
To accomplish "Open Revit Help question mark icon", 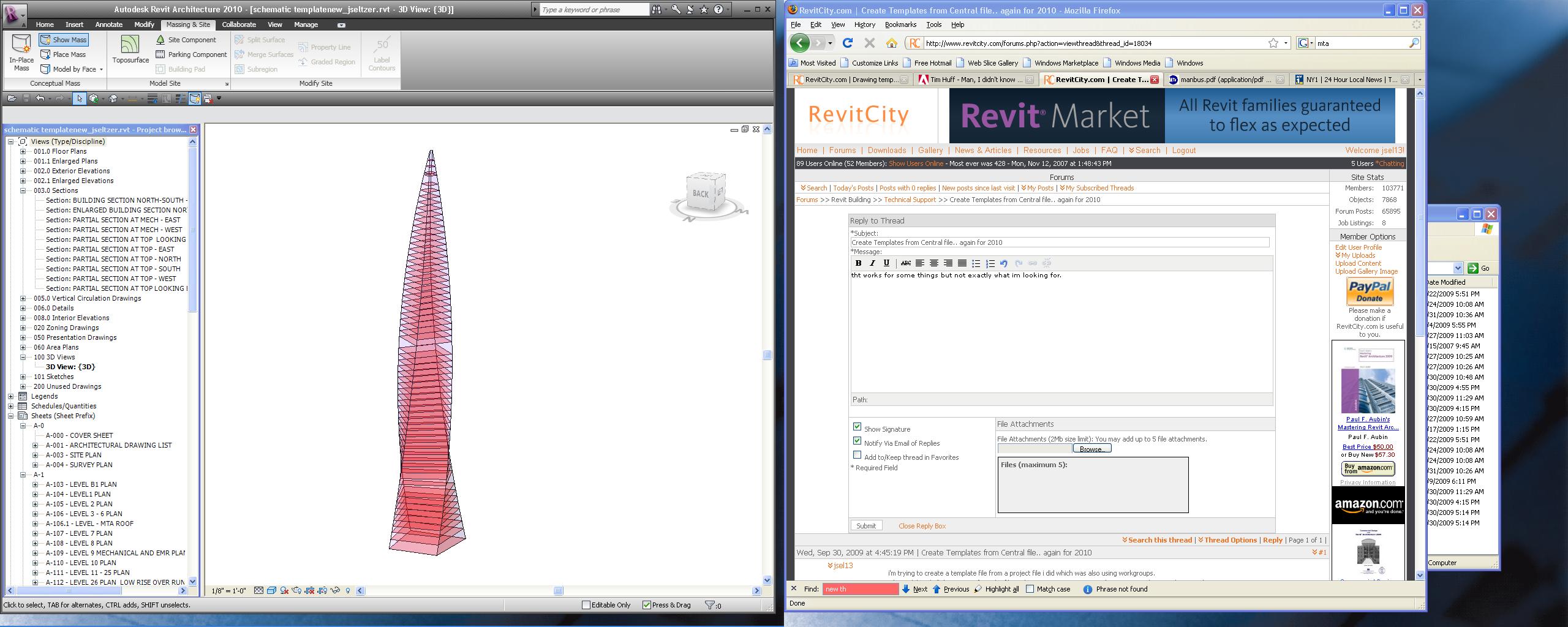I will click(718, 9).
